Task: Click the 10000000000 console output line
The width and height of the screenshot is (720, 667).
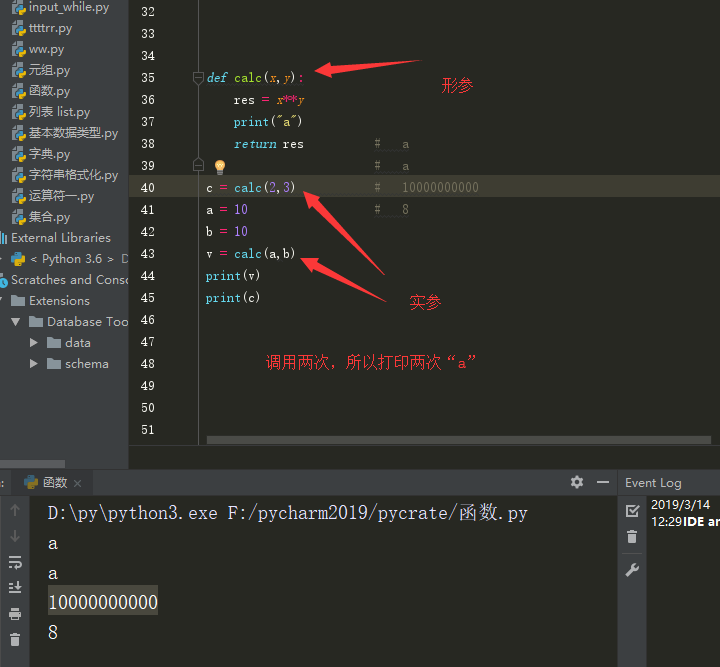Action: coord(103,602)
